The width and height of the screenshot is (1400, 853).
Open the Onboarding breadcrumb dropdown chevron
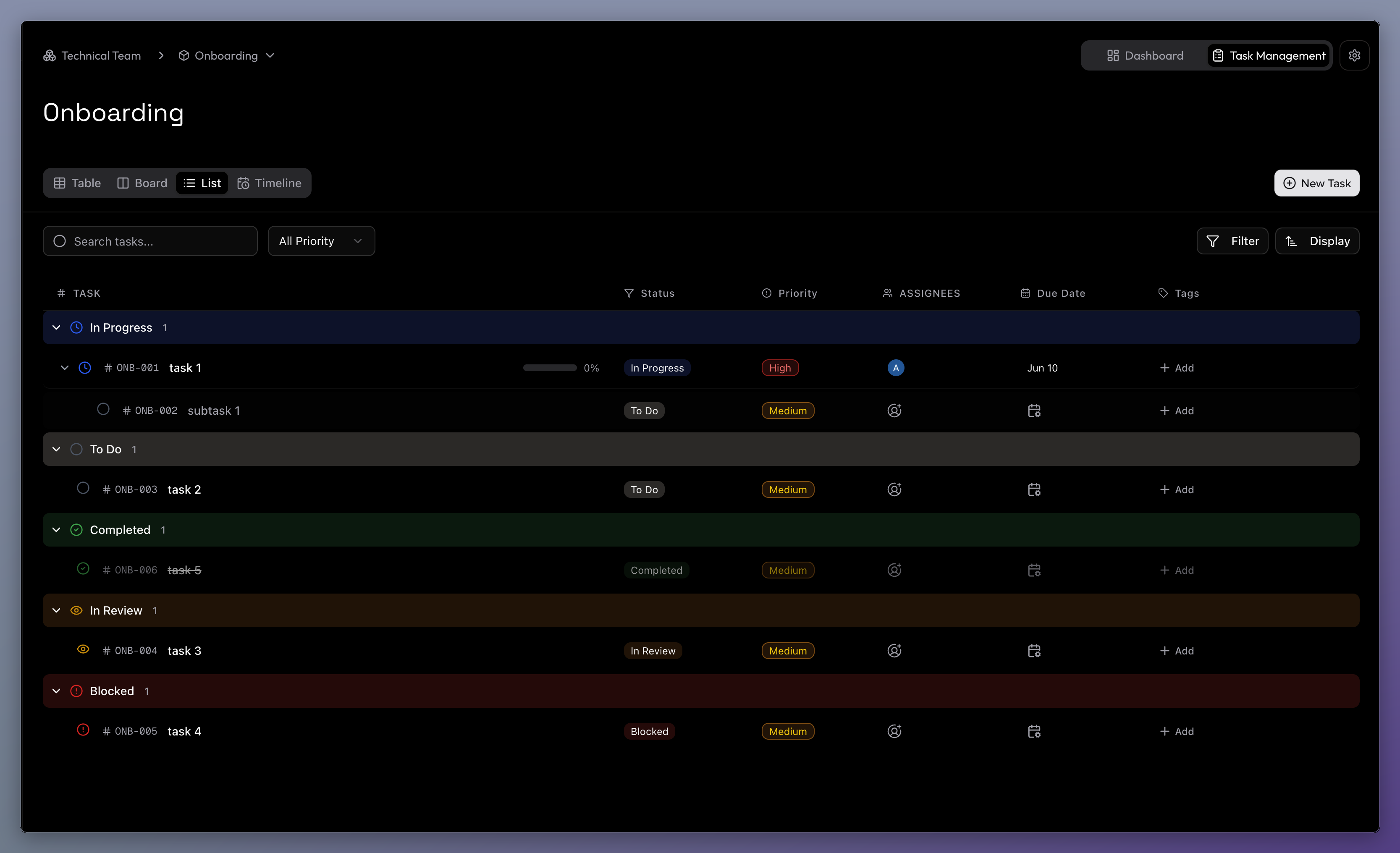[x=270, y=56]
